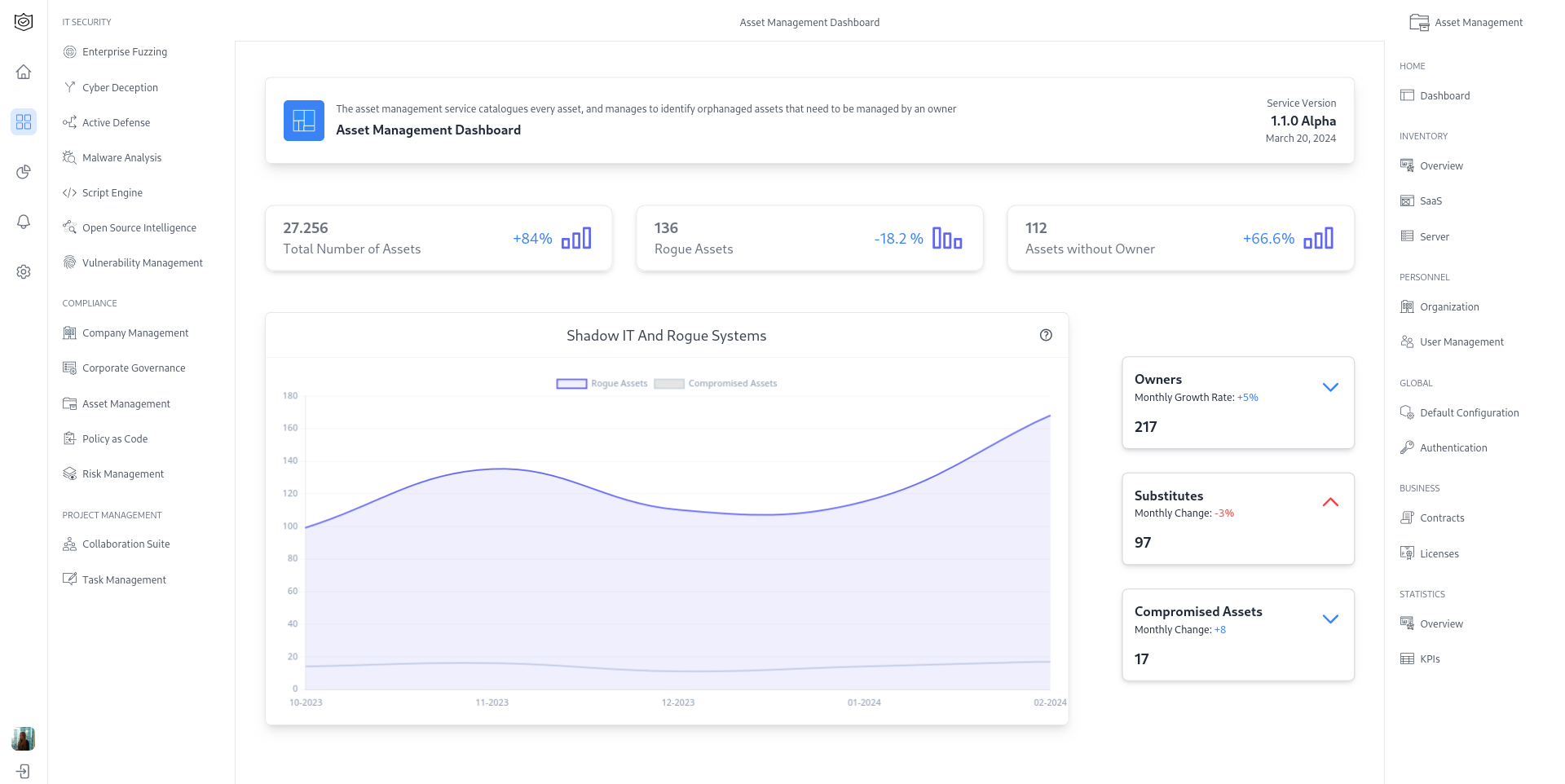Click the Script Engine code icon
Viewport: 1565px width, 784px height.
(x=68, y=192)
